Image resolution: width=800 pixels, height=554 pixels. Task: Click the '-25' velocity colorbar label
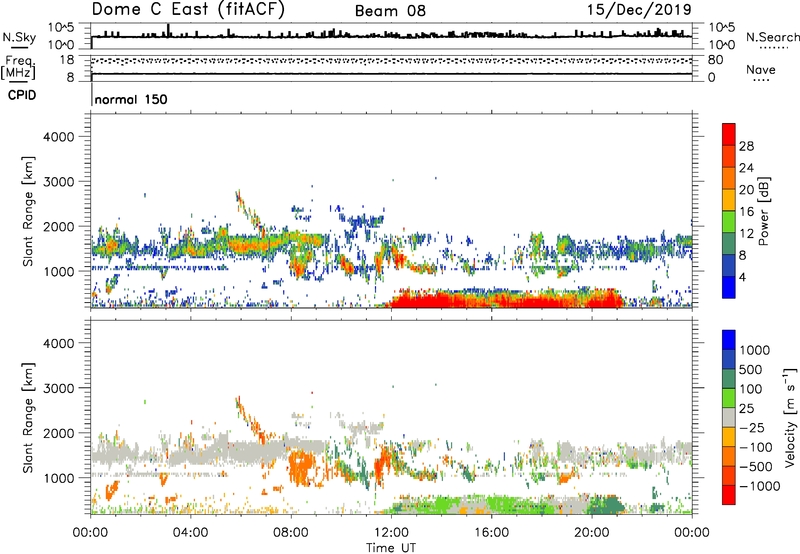tap(750, 428)
